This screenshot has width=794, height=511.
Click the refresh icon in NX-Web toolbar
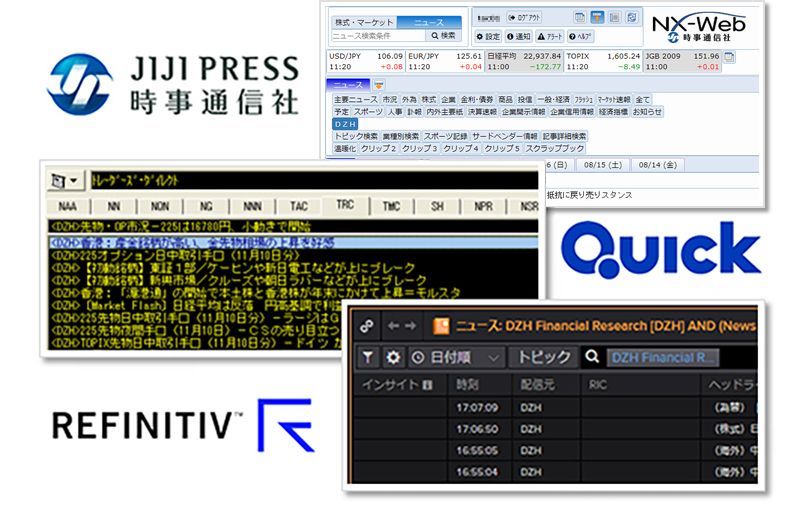631,18
